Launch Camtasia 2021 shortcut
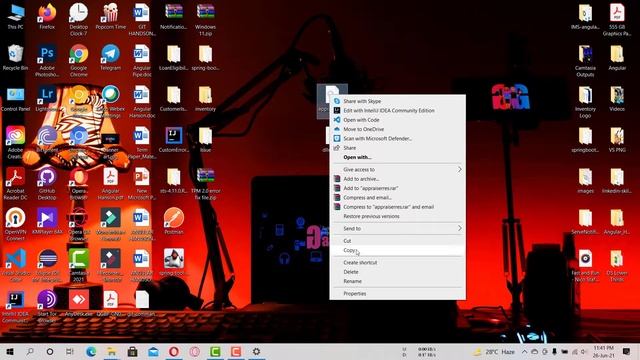This screenshot has width=640, height=360. coord(79,265)
